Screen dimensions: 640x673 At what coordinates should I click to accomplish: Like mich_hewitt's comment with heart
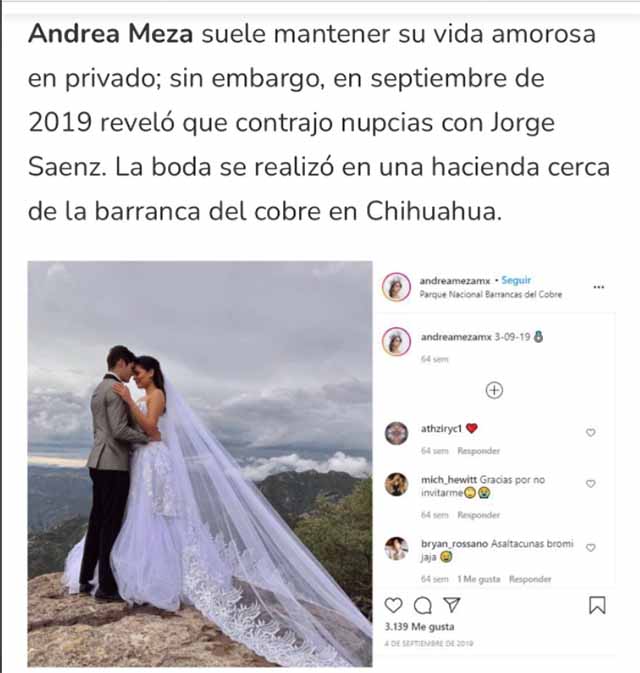point(591,483)
